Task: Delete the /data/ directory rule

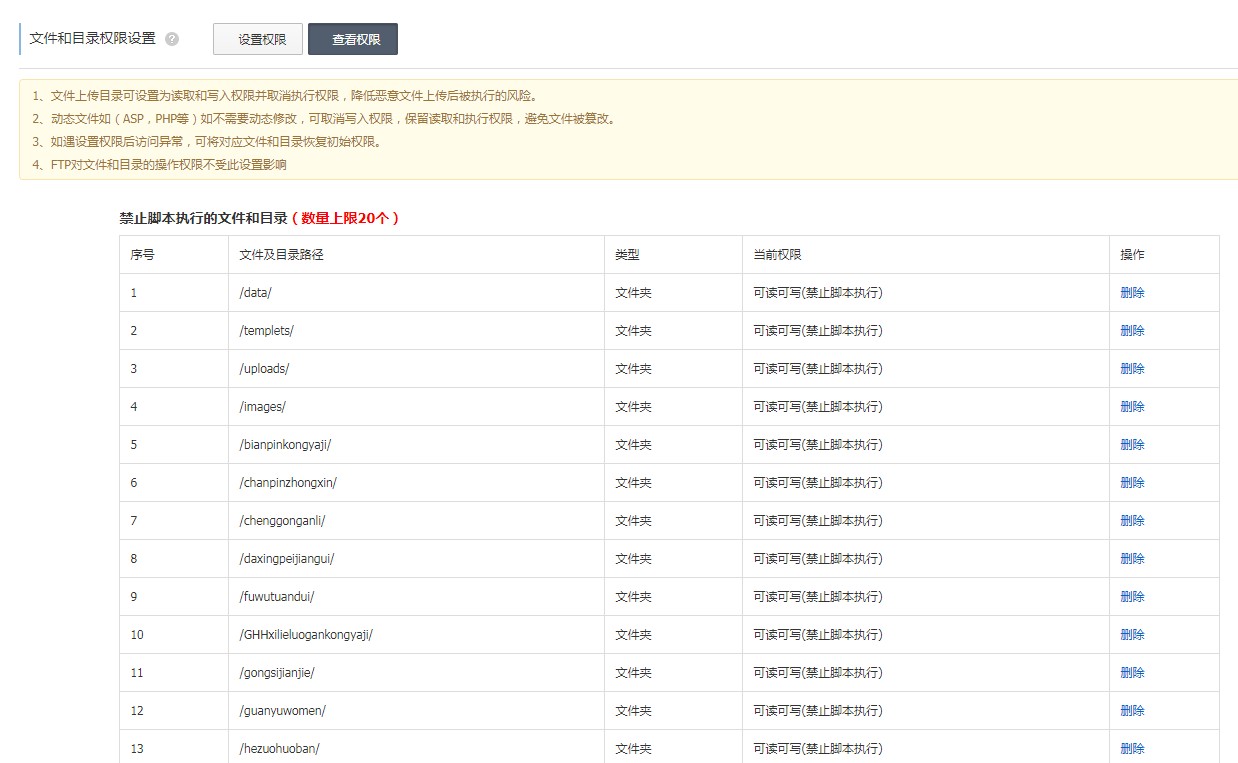Action: pyautogui.click(x=1131, y=292)
